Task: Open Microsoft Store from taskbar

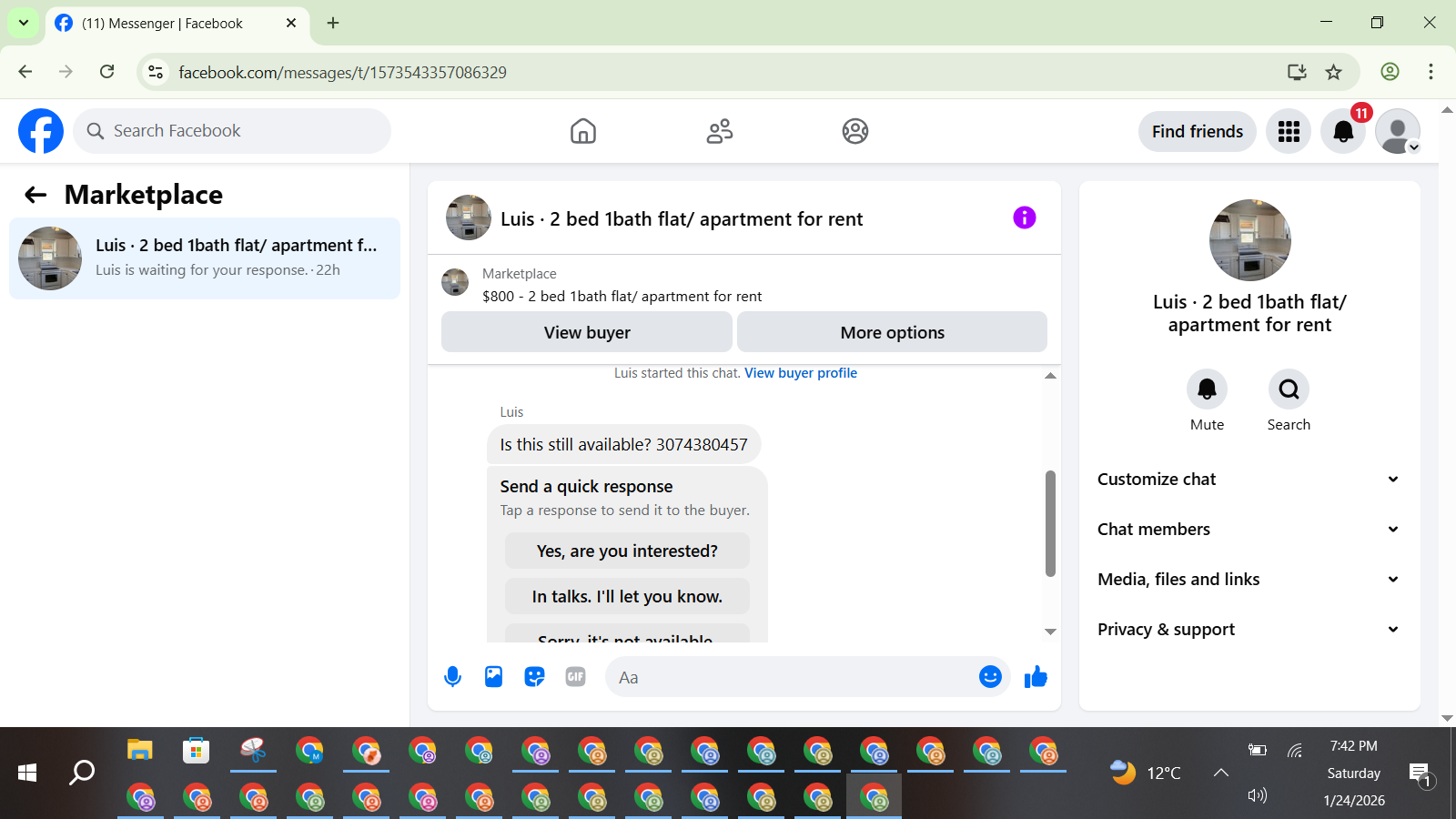Action: (x=196, y=751)
